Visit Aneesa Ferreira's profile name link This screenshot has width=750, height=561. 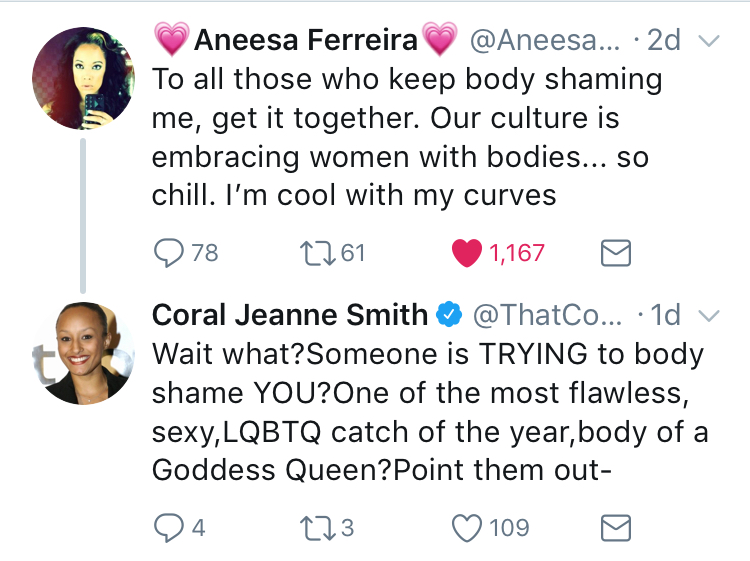(306, 39)
